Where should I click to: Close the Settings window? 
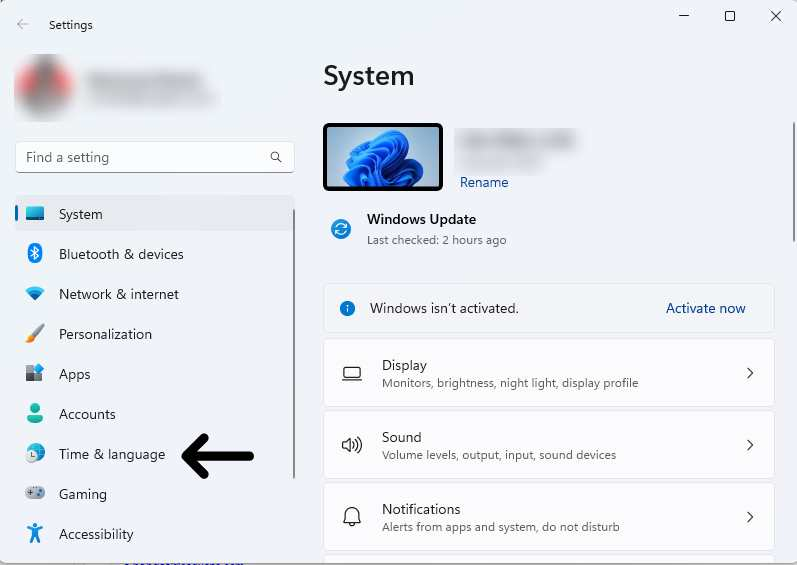776,16
